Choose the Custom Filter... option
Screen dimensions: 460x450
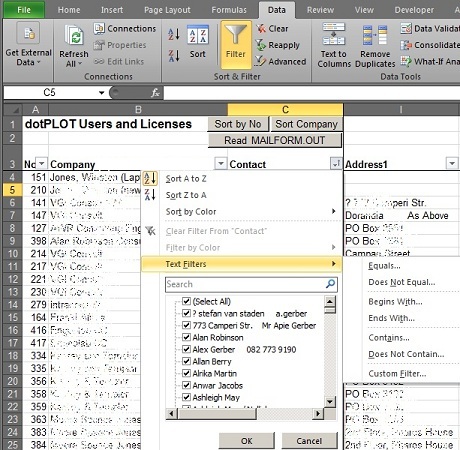pos(397,374)
